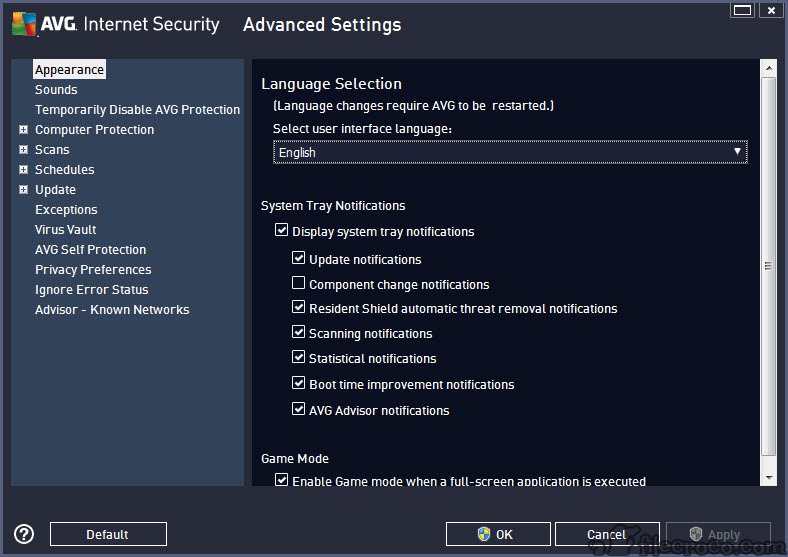The width and height of the screenshot is (788, 557).
Task: Expand the Computer Protection tree node
Action: tap(23, 130)
